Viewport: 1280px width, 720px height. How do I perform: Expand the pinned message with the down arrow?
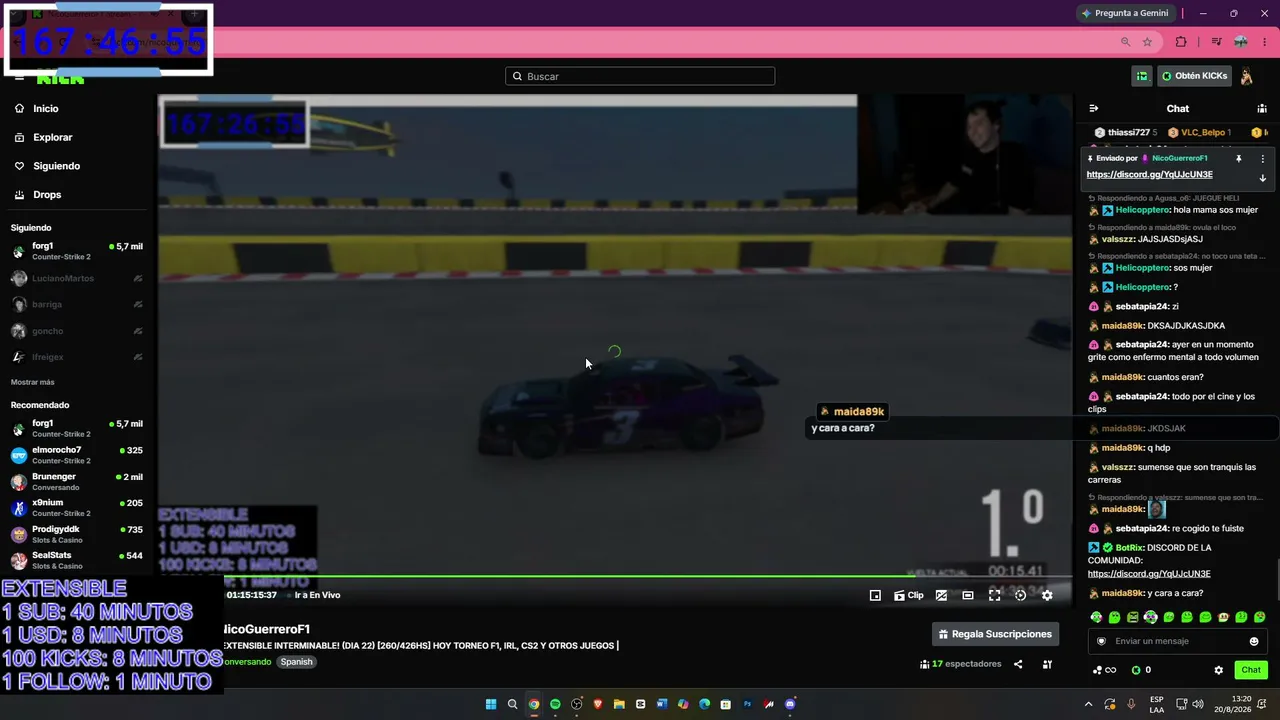point(1262,178)
